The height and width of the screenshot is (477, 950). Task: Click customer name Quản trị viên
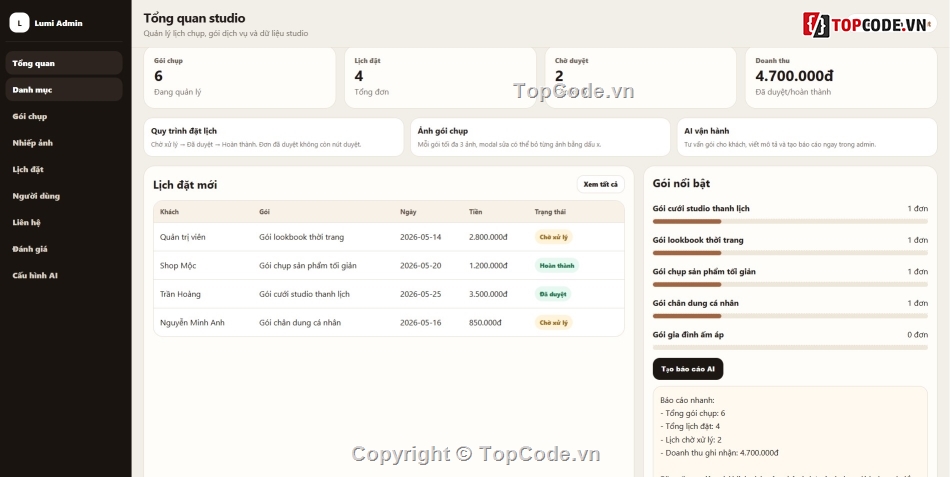click(x=182, y=237)
